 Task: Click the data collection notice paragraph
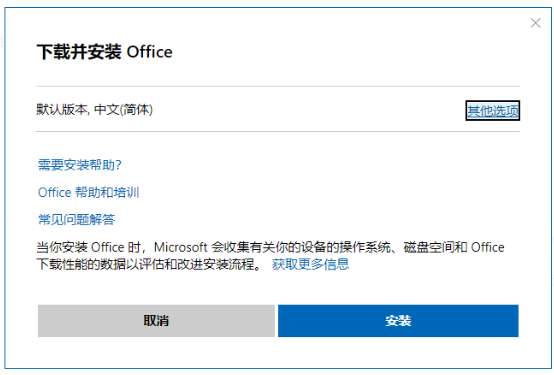(271, 256)
